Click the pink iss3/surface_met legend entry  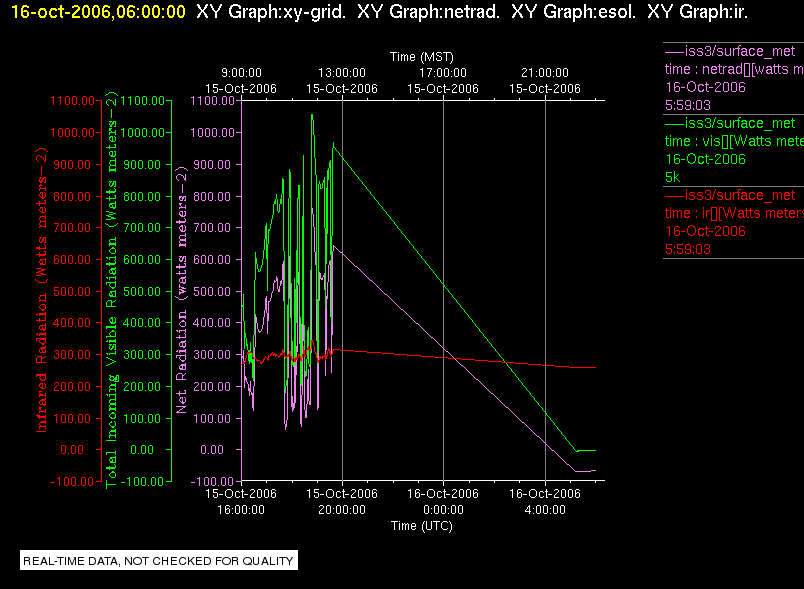point(730,51)
